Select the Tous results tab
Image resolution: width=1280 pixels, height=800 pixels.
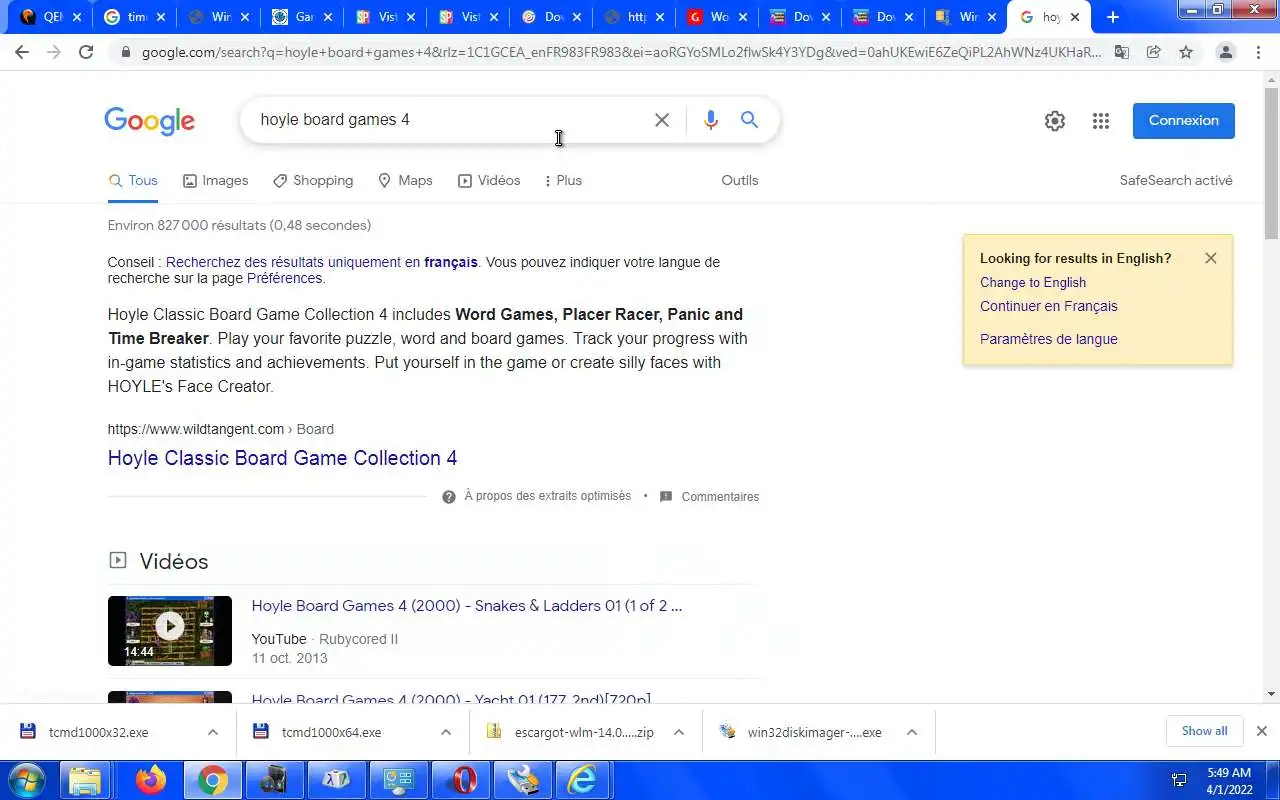click(133, 181)
